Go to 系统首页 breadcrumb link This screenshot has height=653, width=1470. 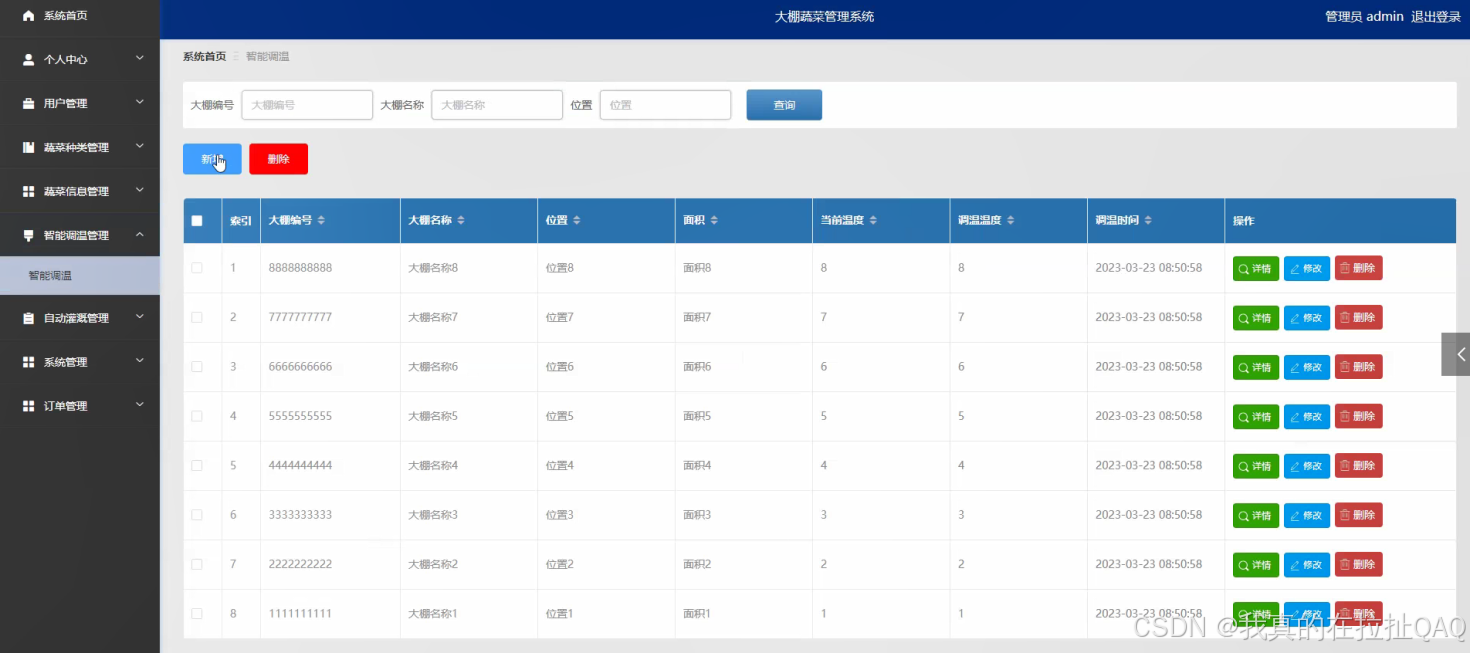coord(204,57)
